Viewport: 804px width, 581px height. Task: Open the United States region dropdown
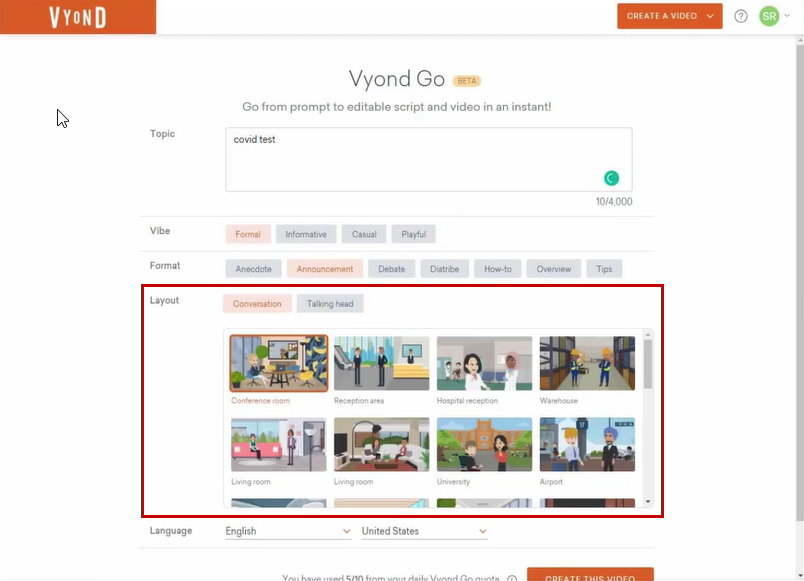coord(425,531)
